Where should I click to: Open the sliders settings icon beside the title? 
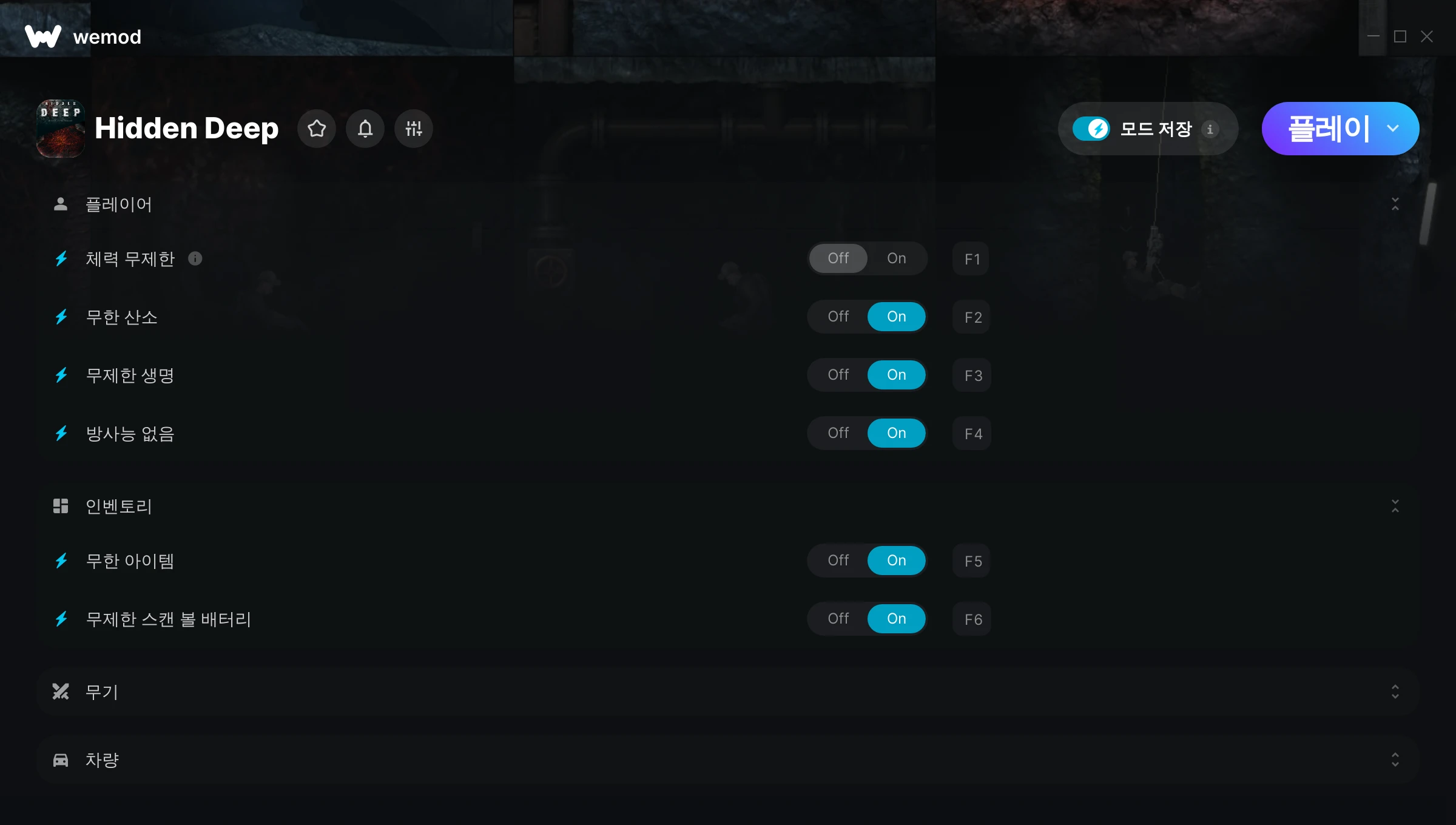pyautogui.click(x=414, y=129)
